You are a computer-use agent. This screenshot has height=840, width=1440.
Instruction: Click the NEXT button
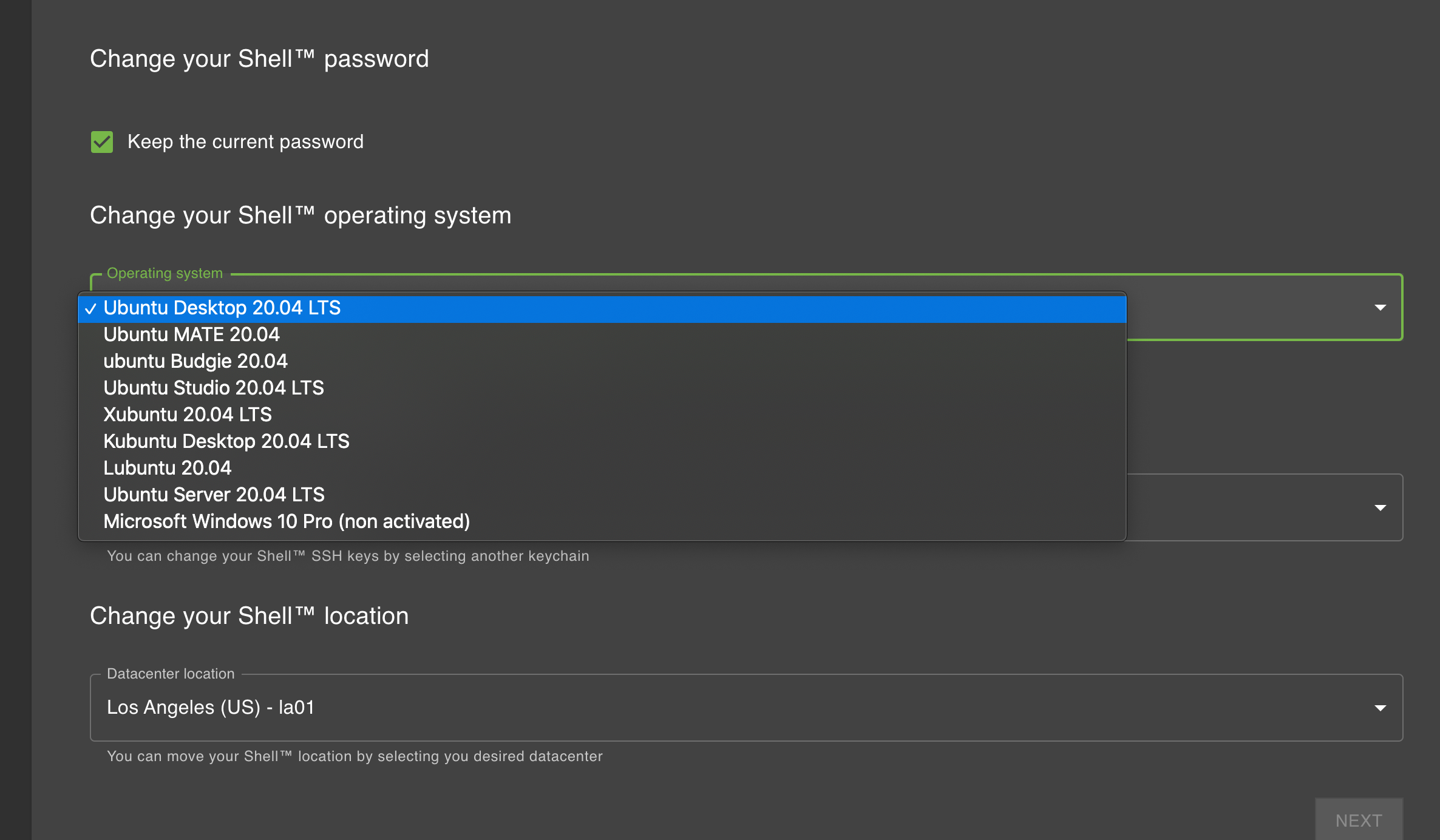click(x=1359, y=820)
